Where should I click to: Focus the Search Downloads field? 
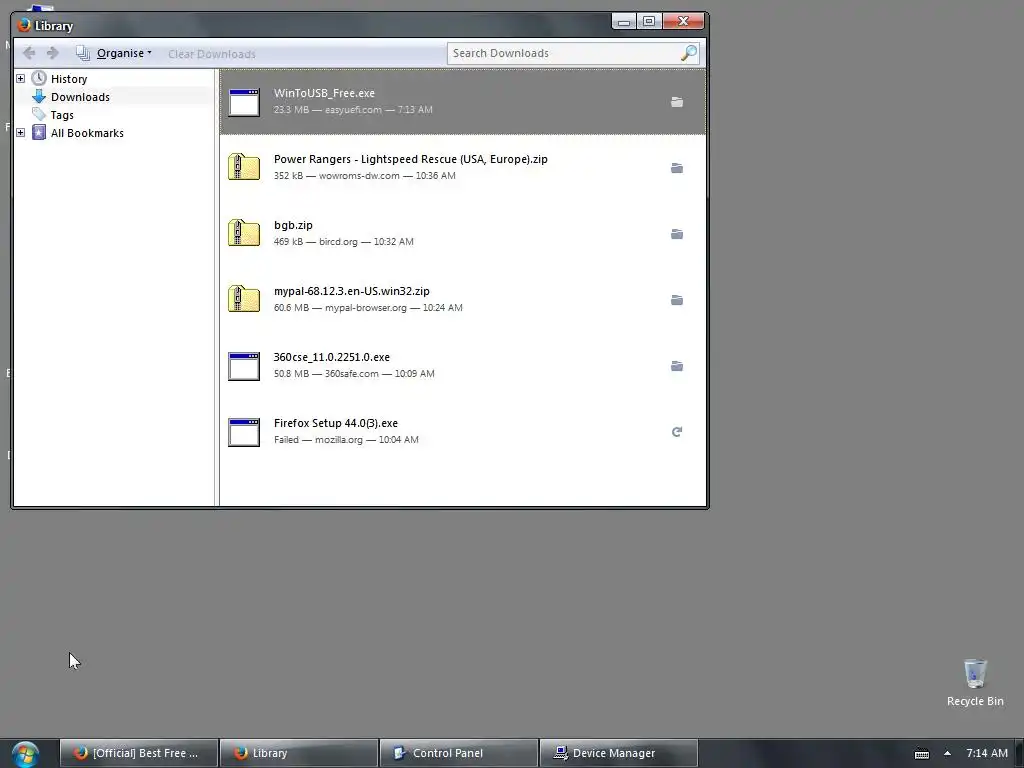(x=564, y=54)
